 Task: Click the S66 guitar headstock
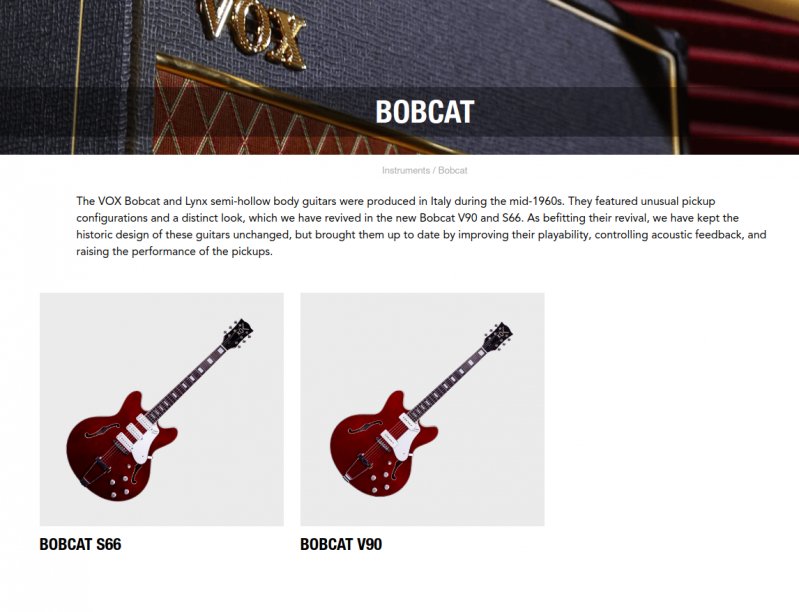click(x=238, y=334)
